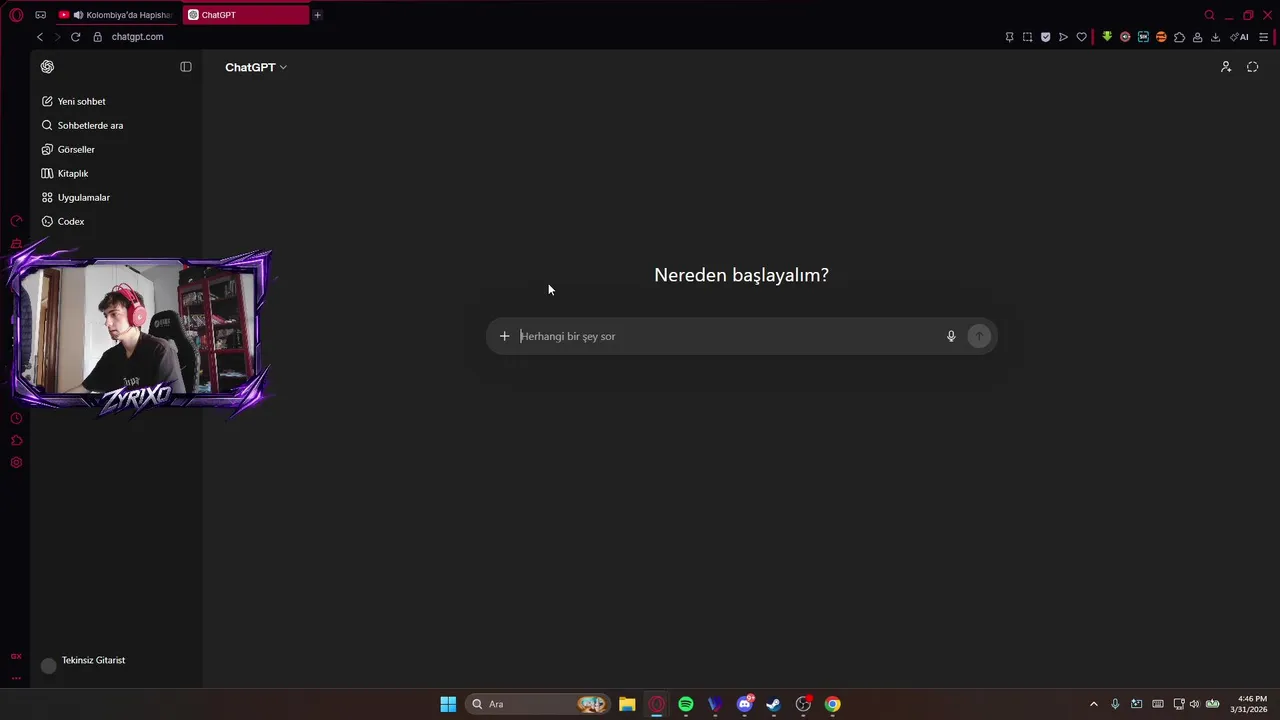Open the extensions cube icon

click(x=1179, y=37)
